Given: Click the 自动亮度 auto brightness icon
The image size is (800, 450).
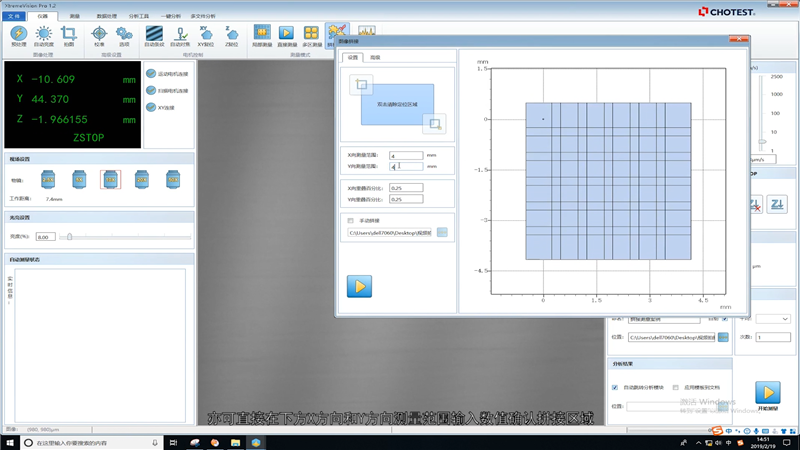Looking at the screenshot, I should coord(43,34).
